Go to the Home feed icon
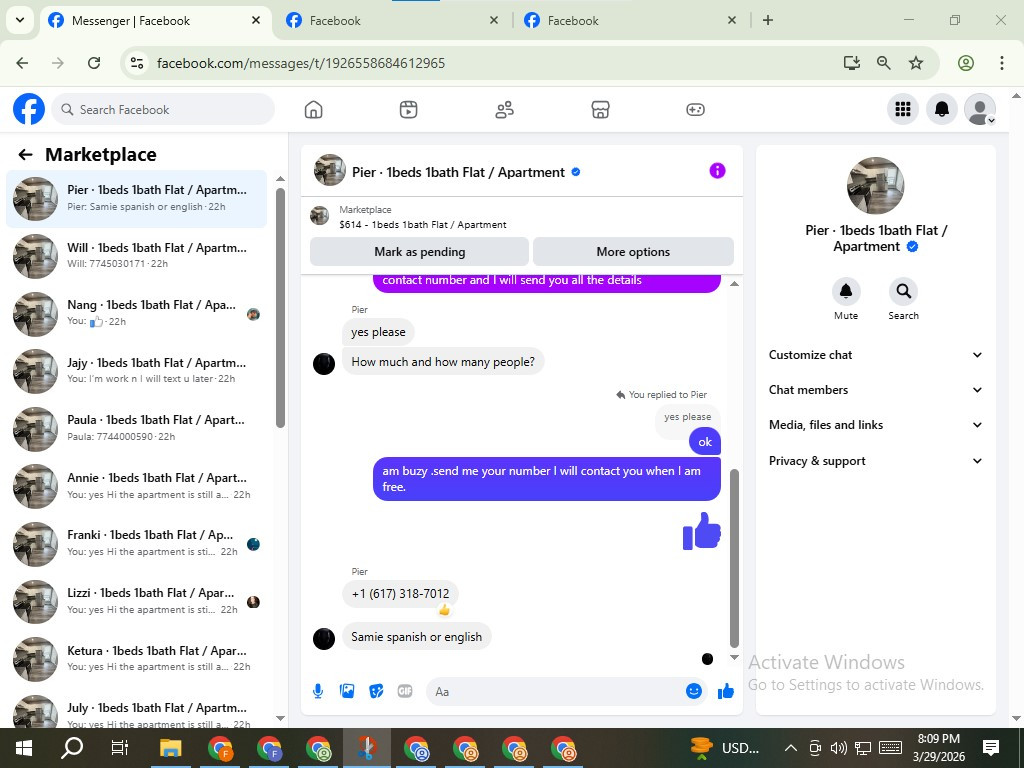 [x=313, y=110]
